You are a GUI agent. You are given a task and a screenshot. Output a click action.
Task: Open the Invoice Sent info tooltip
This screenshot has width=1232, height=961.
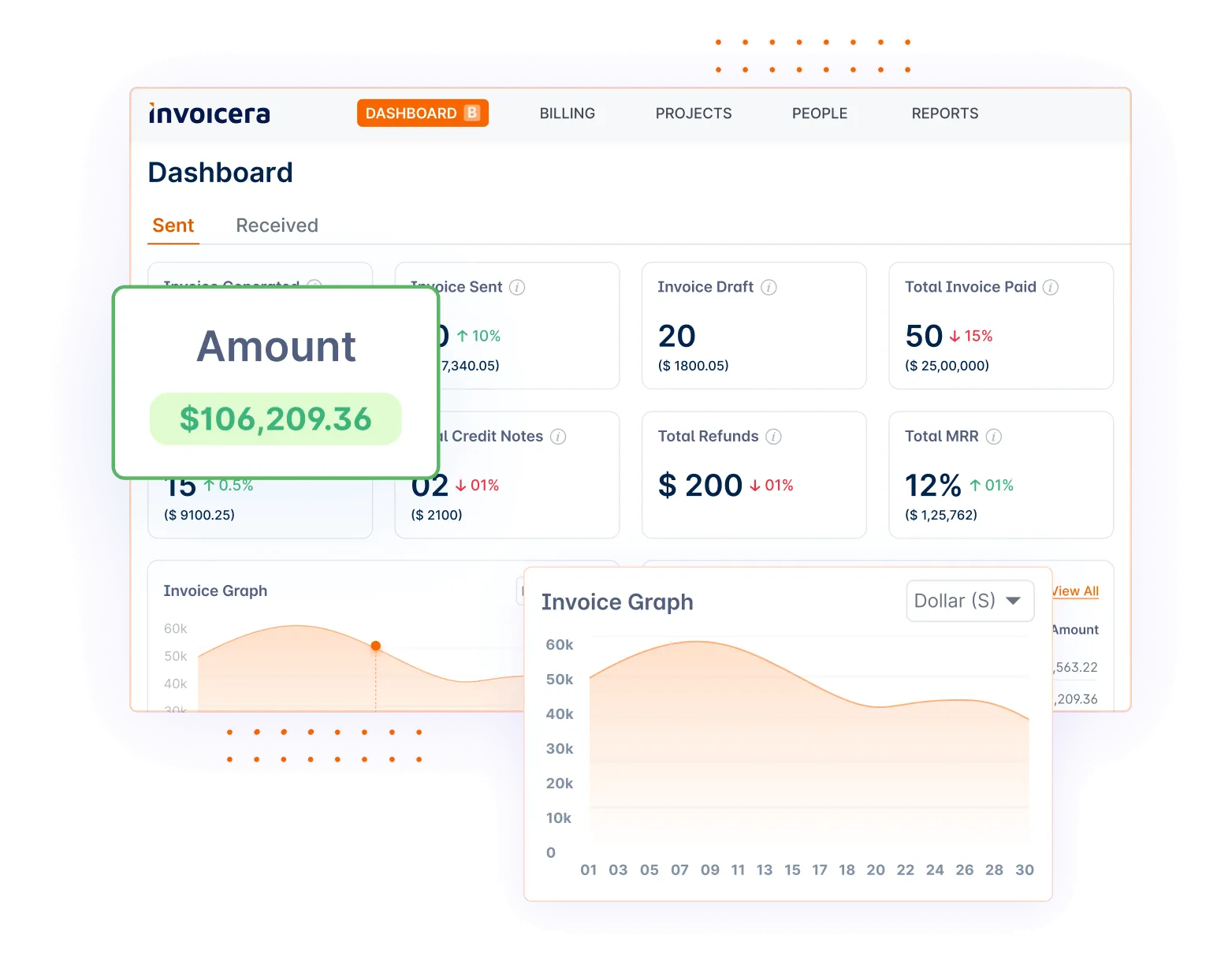tap(517, 287)
